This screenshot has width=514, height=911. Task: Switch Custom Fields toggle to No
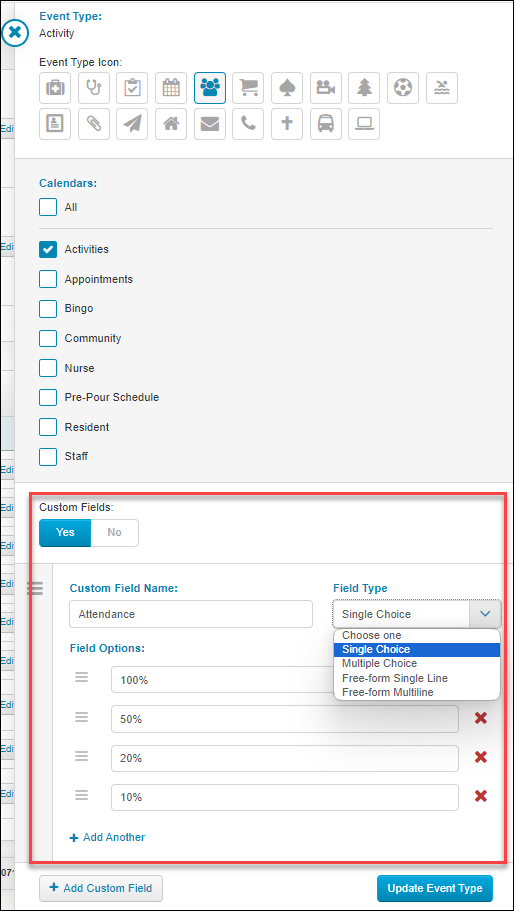pyautogui.click(x=114, y=532)
